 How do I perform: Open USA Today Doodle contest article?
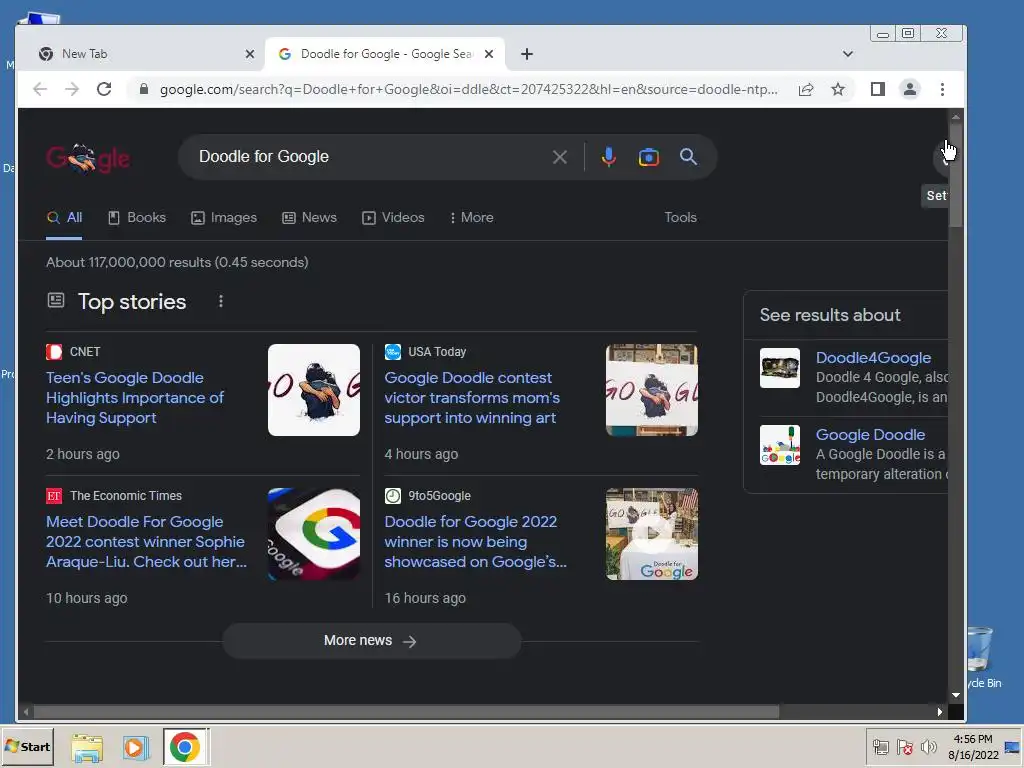tap(472, 398)
